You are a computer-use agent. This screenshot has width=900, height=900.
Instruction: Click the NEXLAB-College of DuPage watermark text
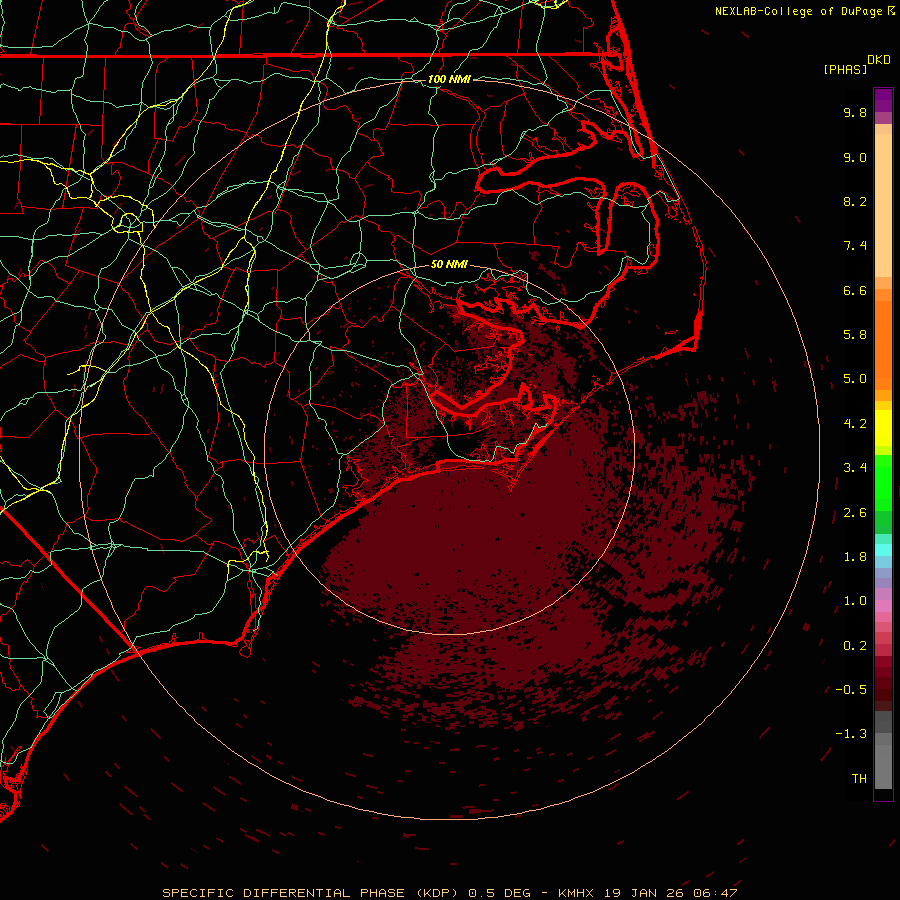tap(798, 11)
